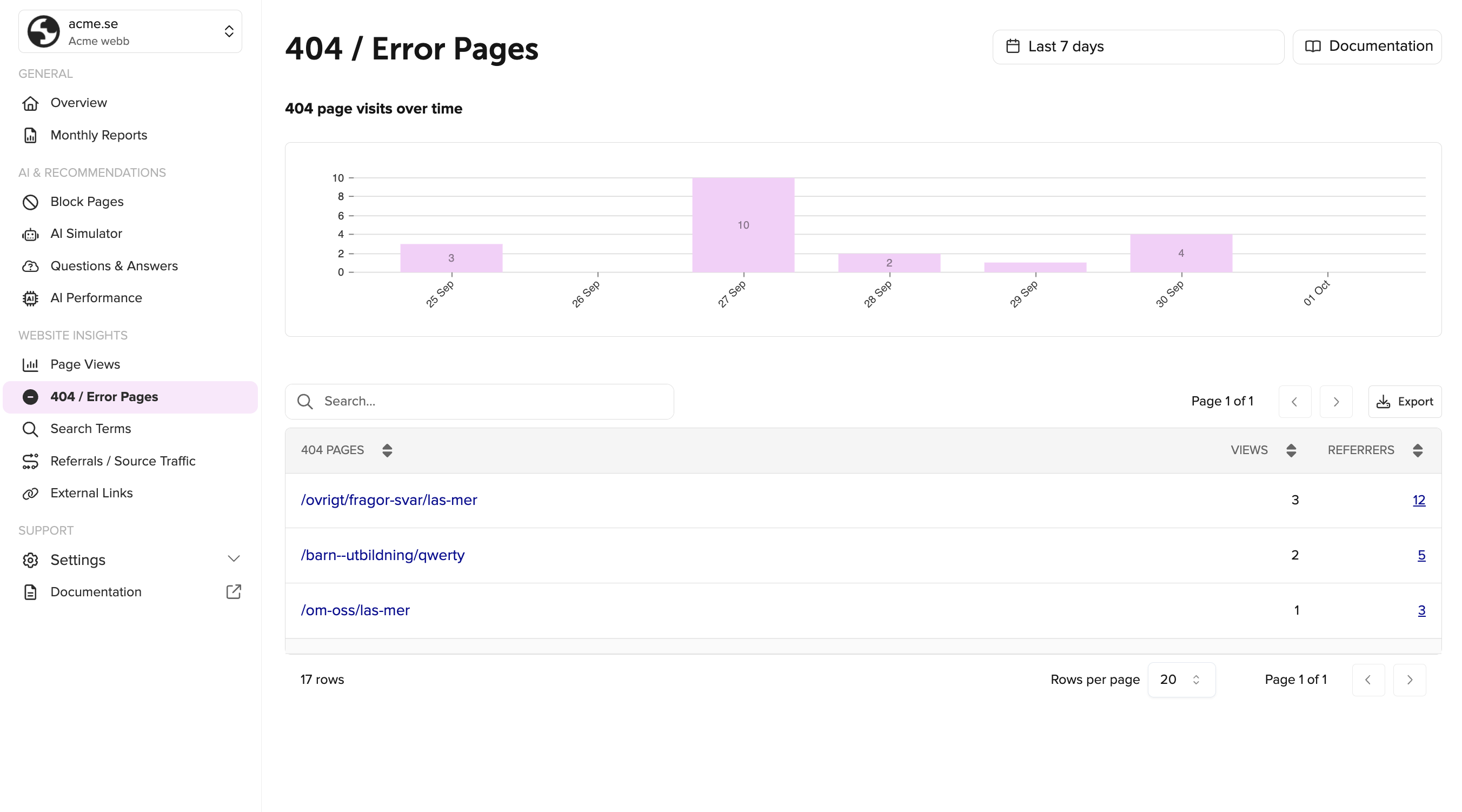The image size is (1462, 812).
Task: Click the Export button
Action: point(1404,402)
